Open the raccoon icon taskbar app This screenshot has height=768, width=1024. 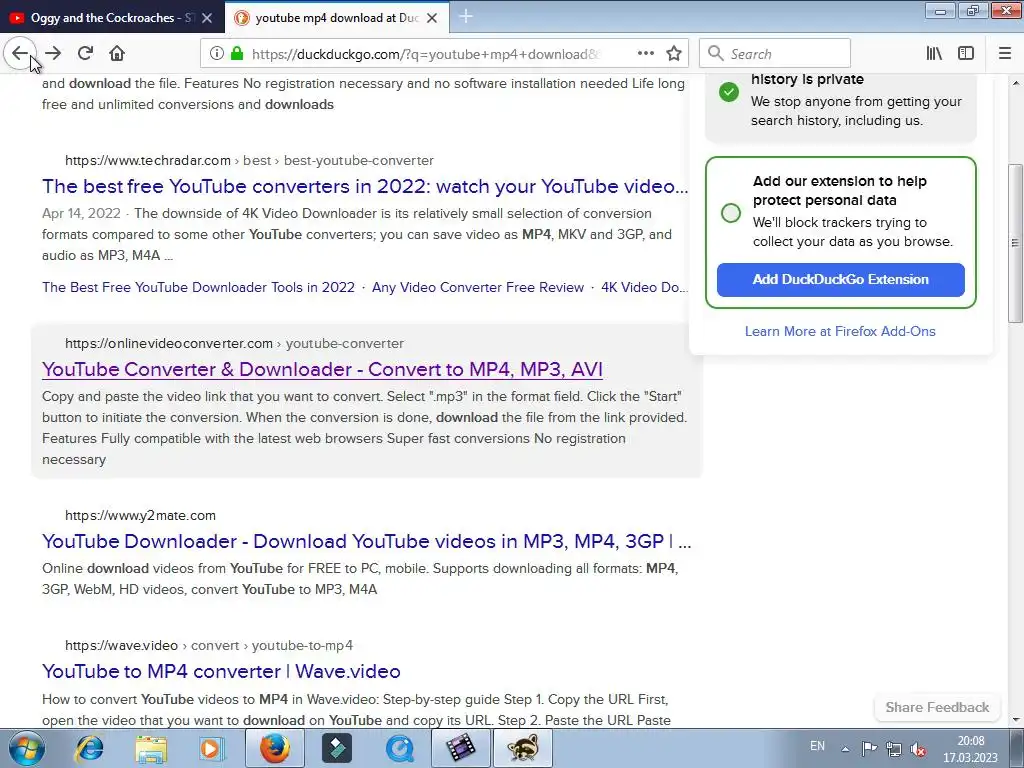point(523,748)
